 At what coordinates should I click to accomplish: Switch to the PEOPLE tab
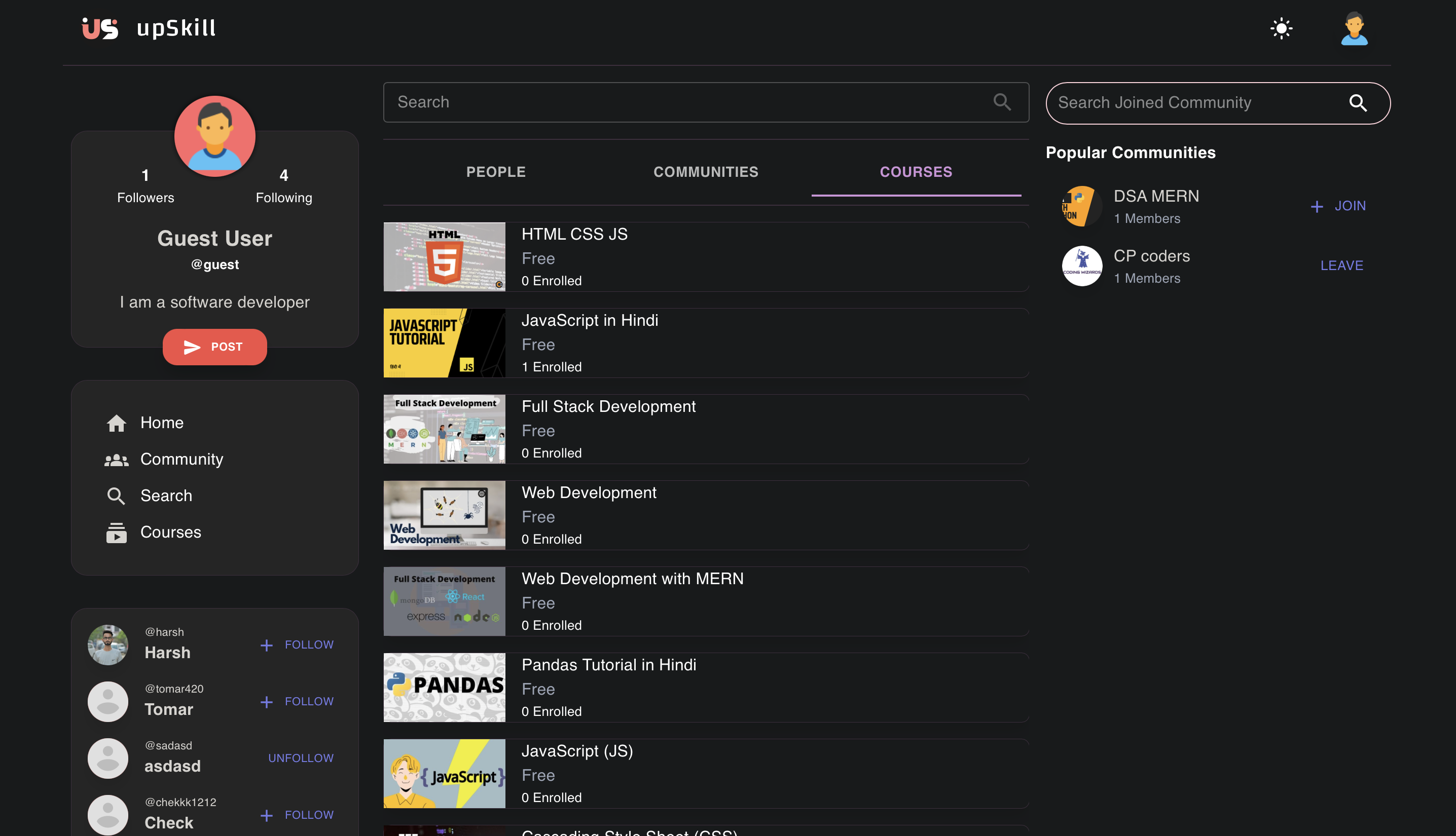click(496, 172)
